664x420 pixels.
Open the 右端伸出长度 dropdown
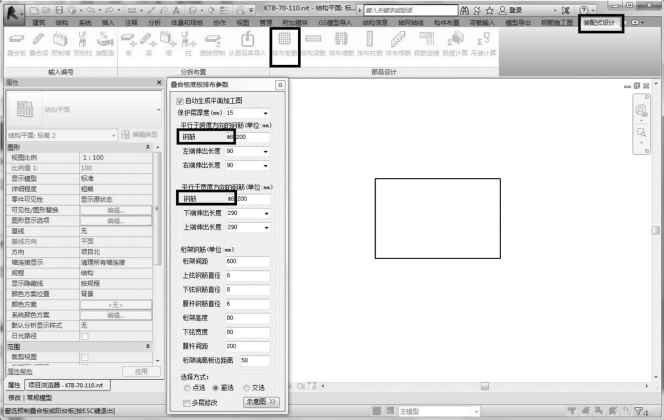click(266, 166)
